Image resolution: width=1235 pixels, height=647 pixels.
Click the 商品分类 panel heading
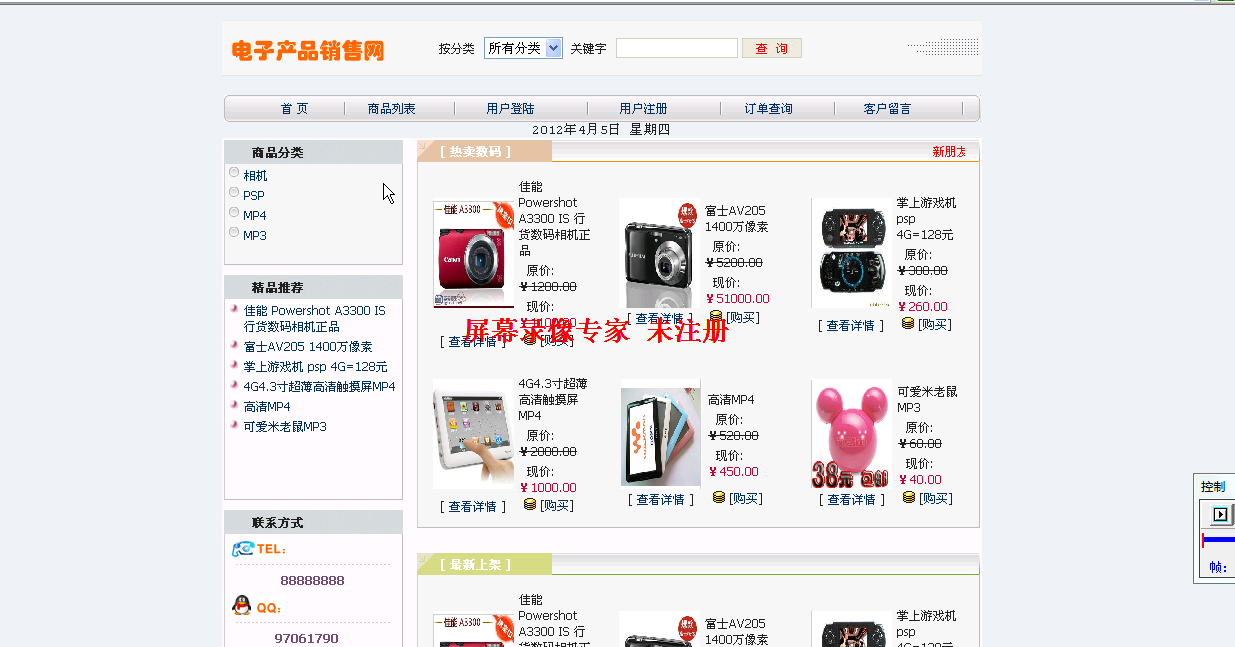277,153
